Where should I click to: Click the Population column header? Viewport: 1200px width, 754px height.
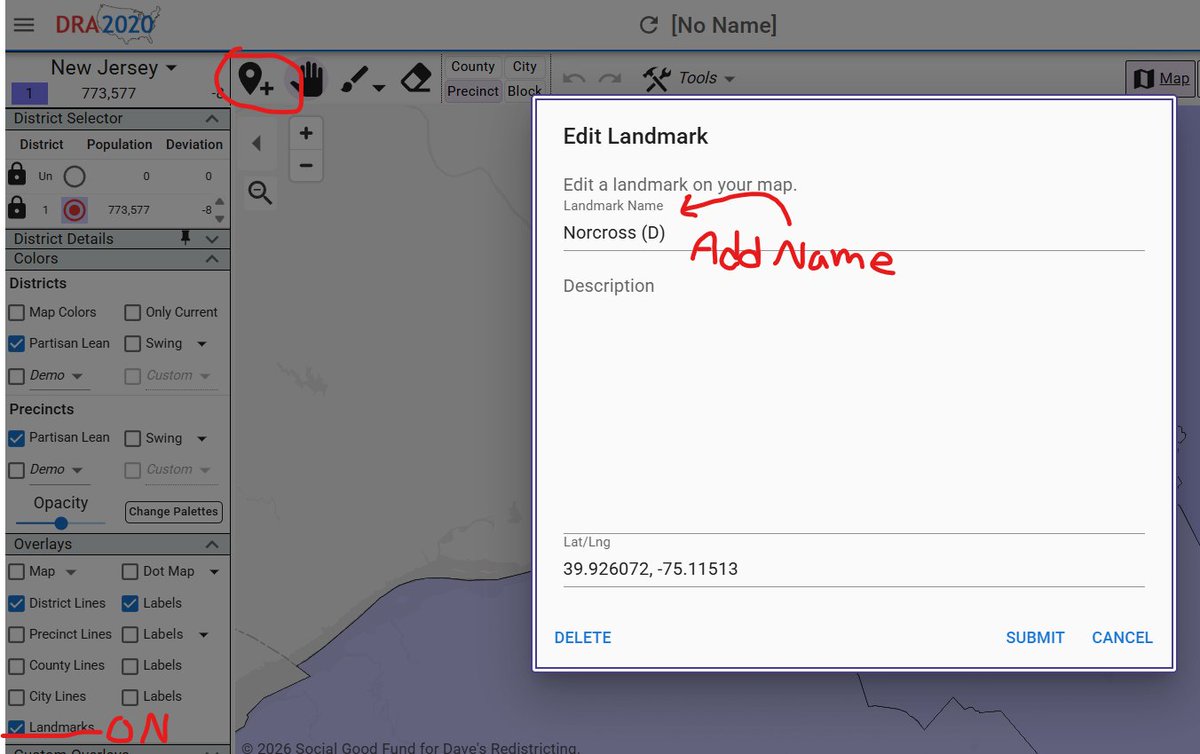tap(119, 145)
